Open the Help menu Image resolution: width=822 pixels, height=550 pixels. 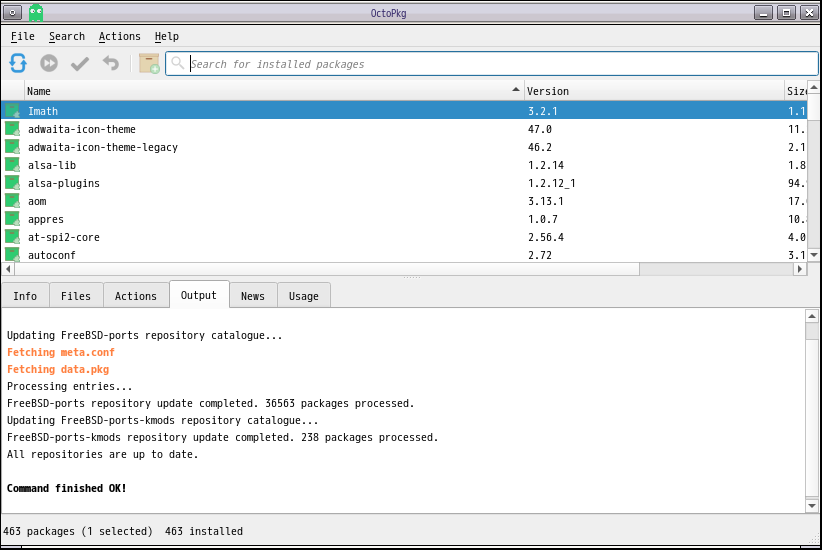point(166,36)
